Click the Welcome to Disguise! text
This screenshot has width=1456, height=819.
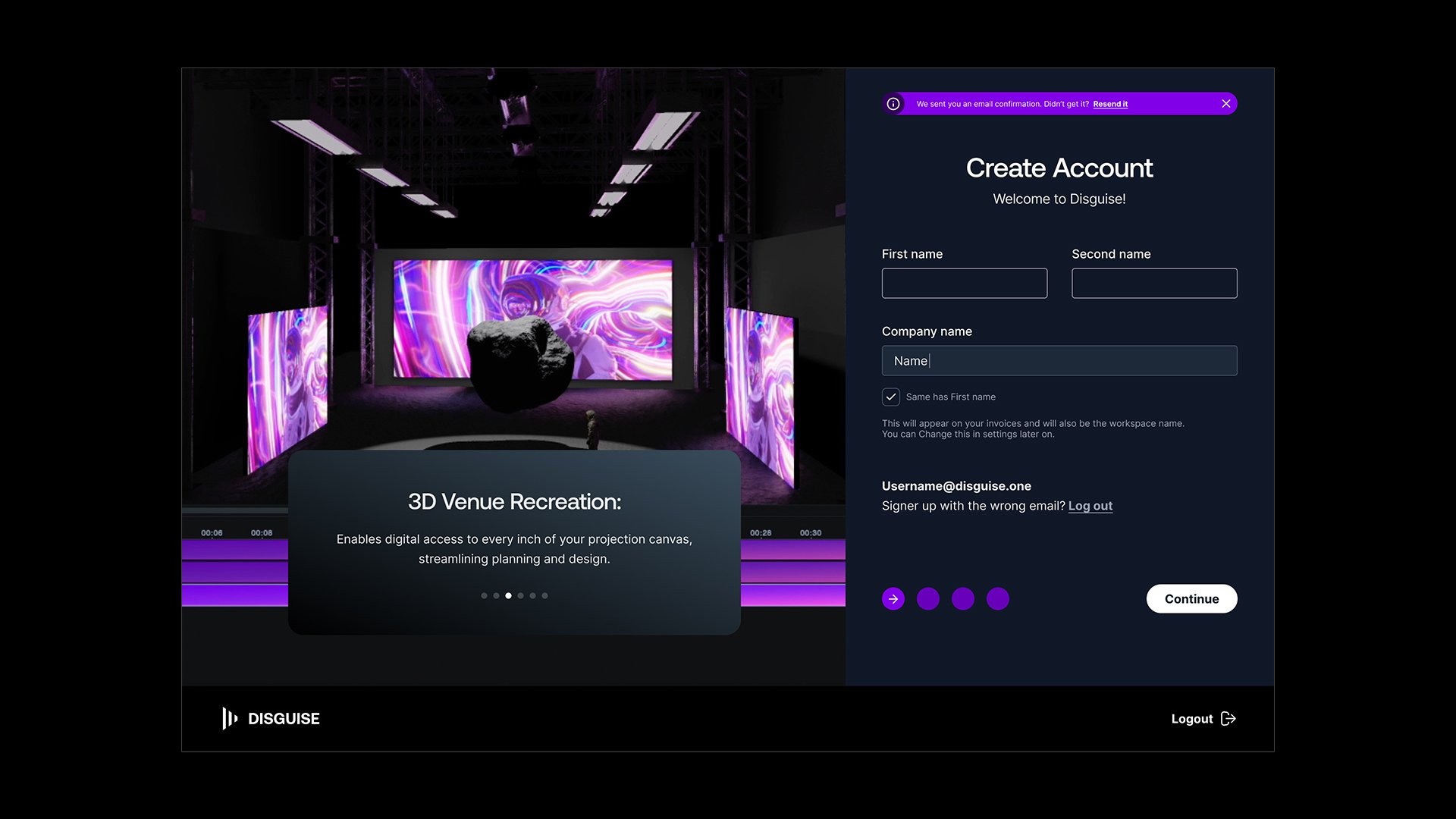(x=1059, y=199)
